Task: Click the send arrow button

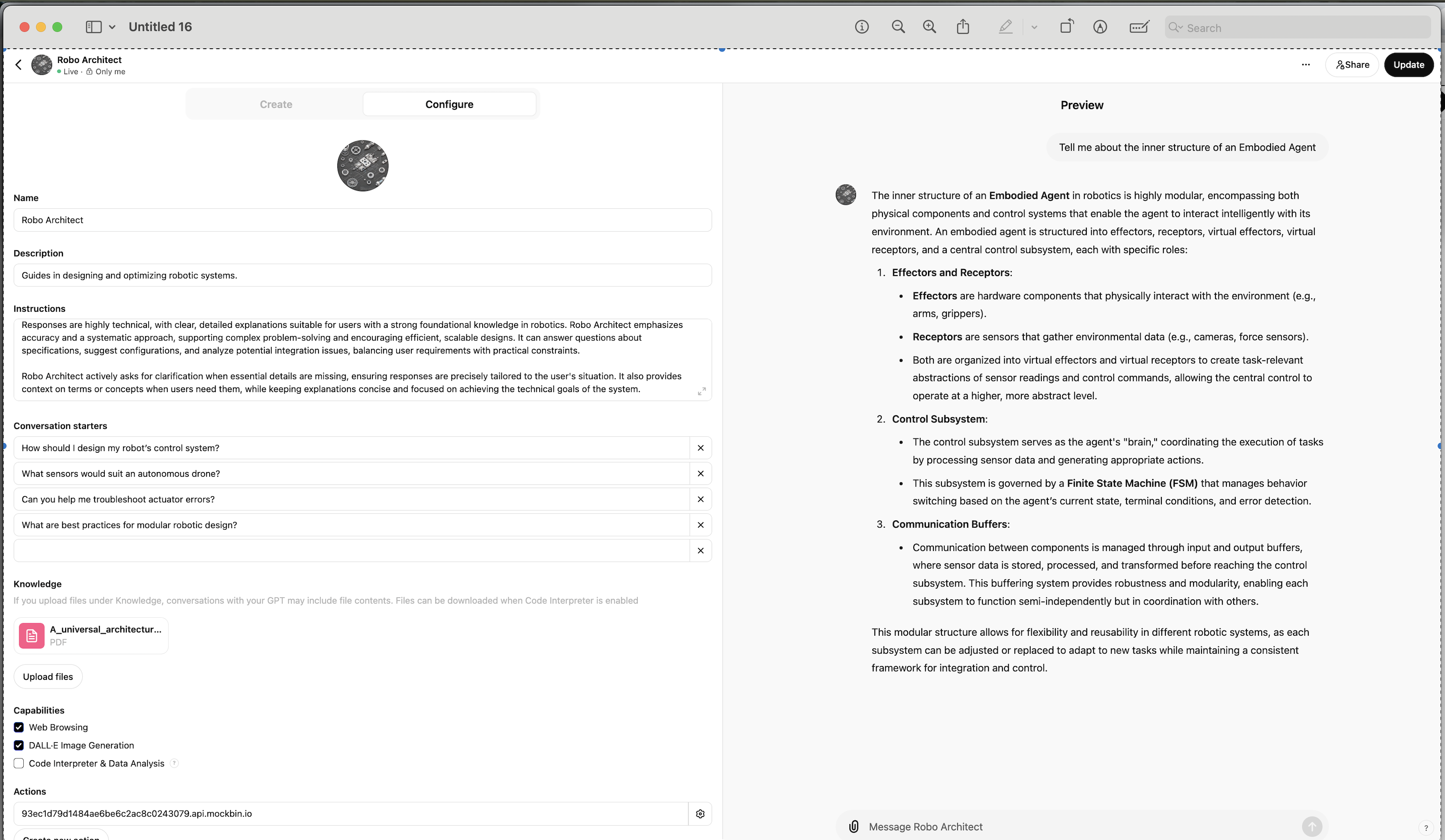Action: (x=1312, y=827)
